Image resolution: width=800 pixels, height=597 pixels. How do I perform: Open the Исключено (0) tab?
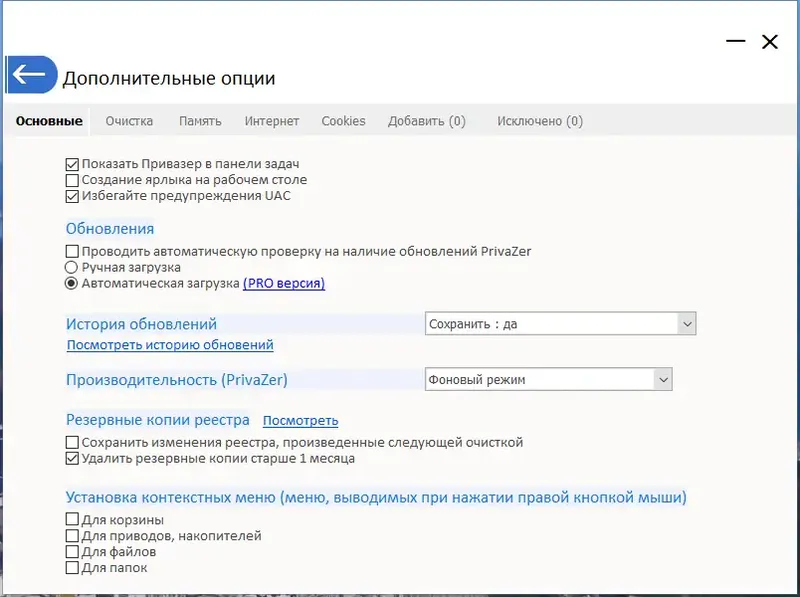pyautogui.click(x=540, y=121)
